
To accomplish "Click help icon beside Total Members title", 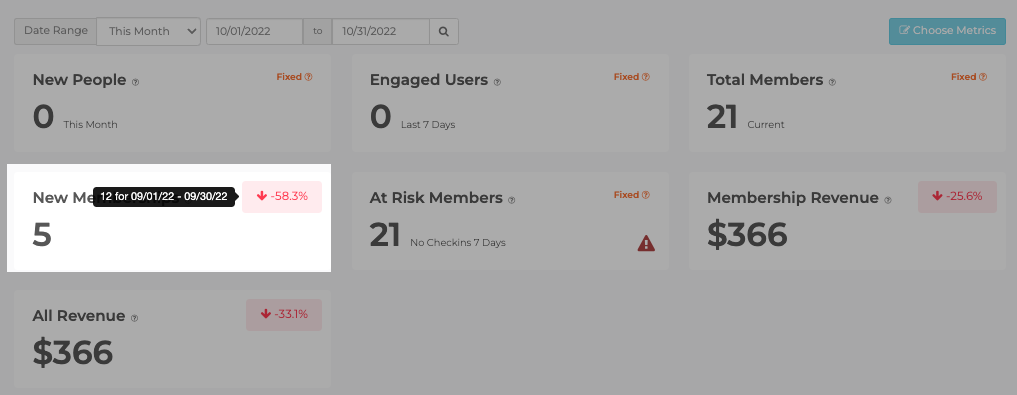I will (x=832, y=82).
